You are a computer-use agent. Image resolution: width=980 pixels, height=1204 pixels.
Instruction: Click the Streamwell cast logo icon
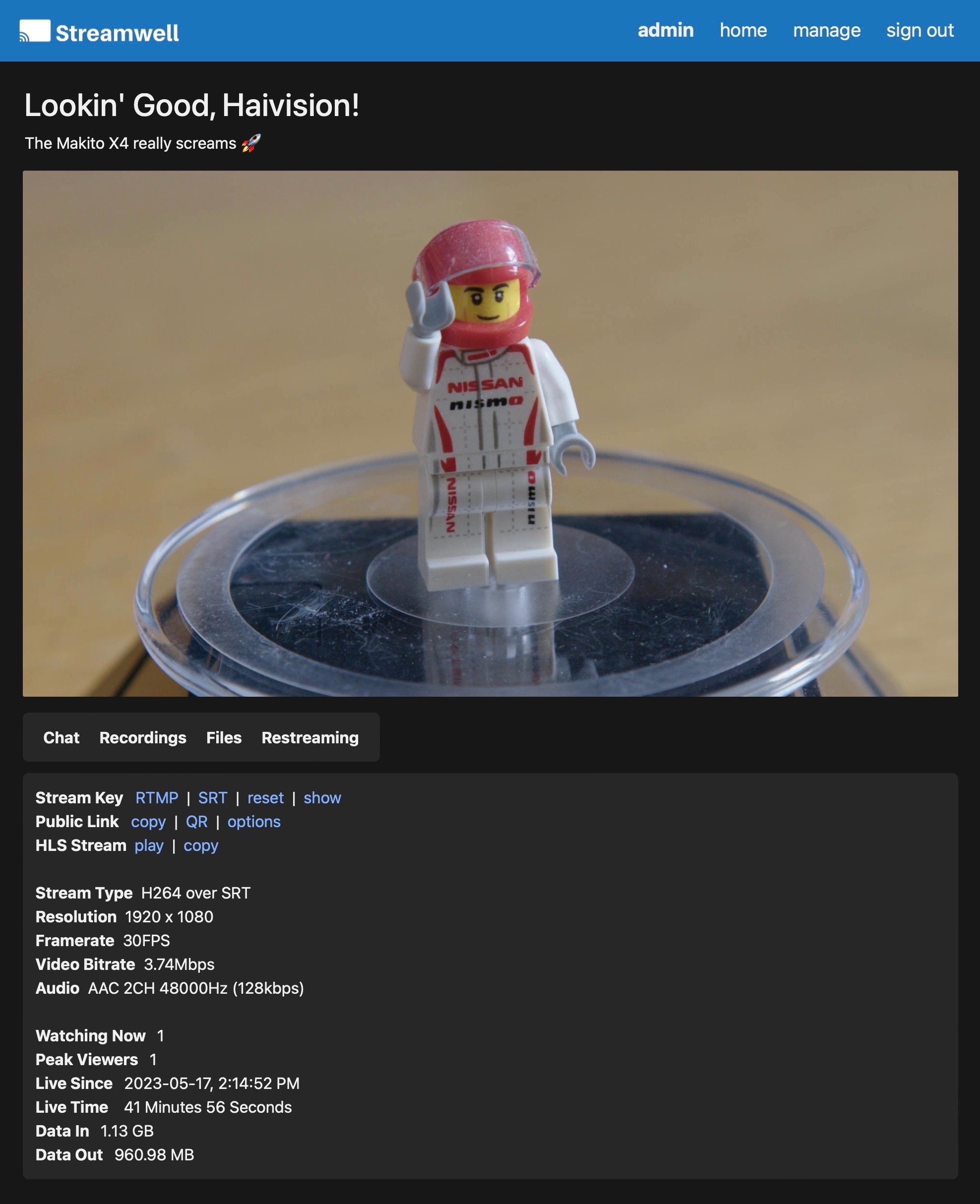point(34,31)
